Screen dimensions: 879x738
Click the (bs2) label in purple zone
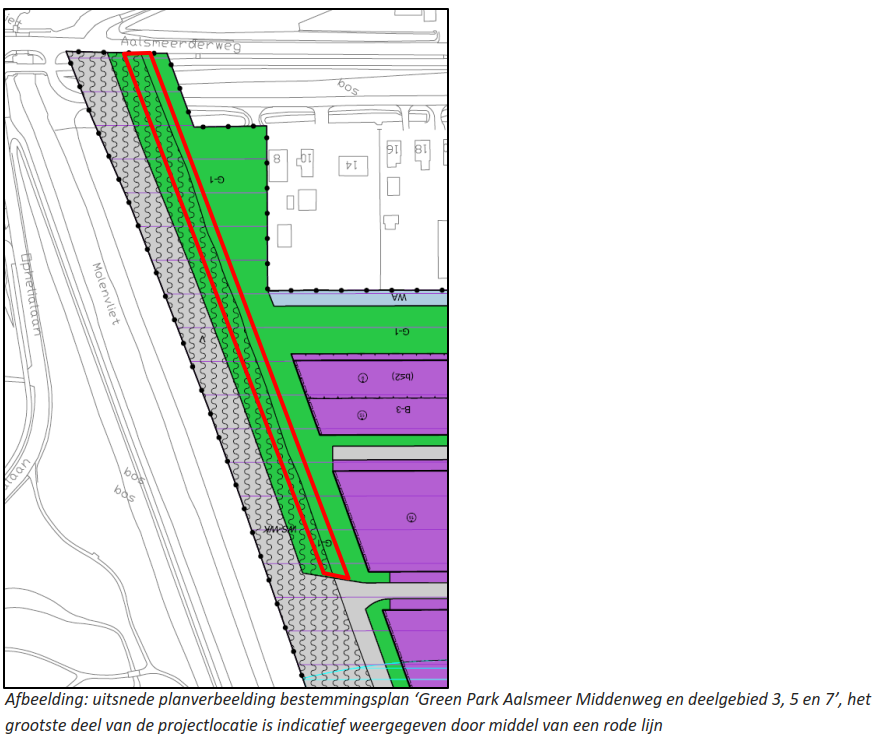(x=403, y=377)
